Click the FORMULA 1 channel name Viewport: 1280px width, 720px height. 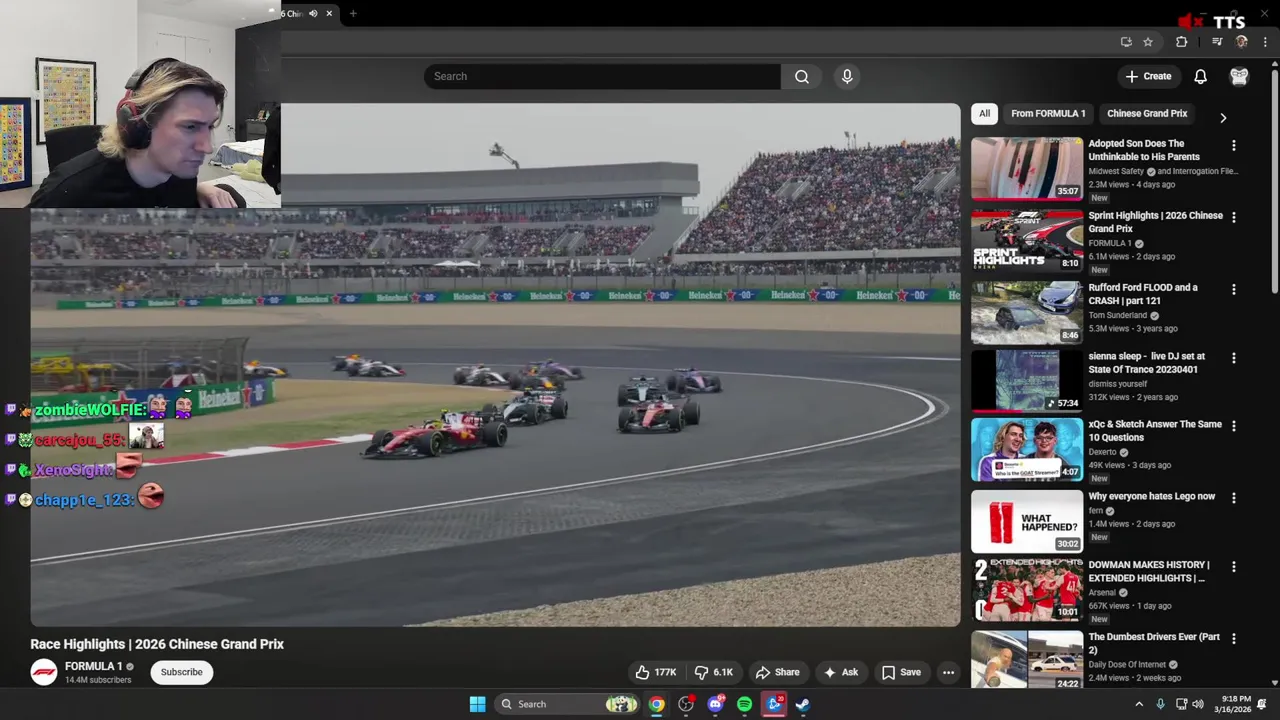point(94,666)
